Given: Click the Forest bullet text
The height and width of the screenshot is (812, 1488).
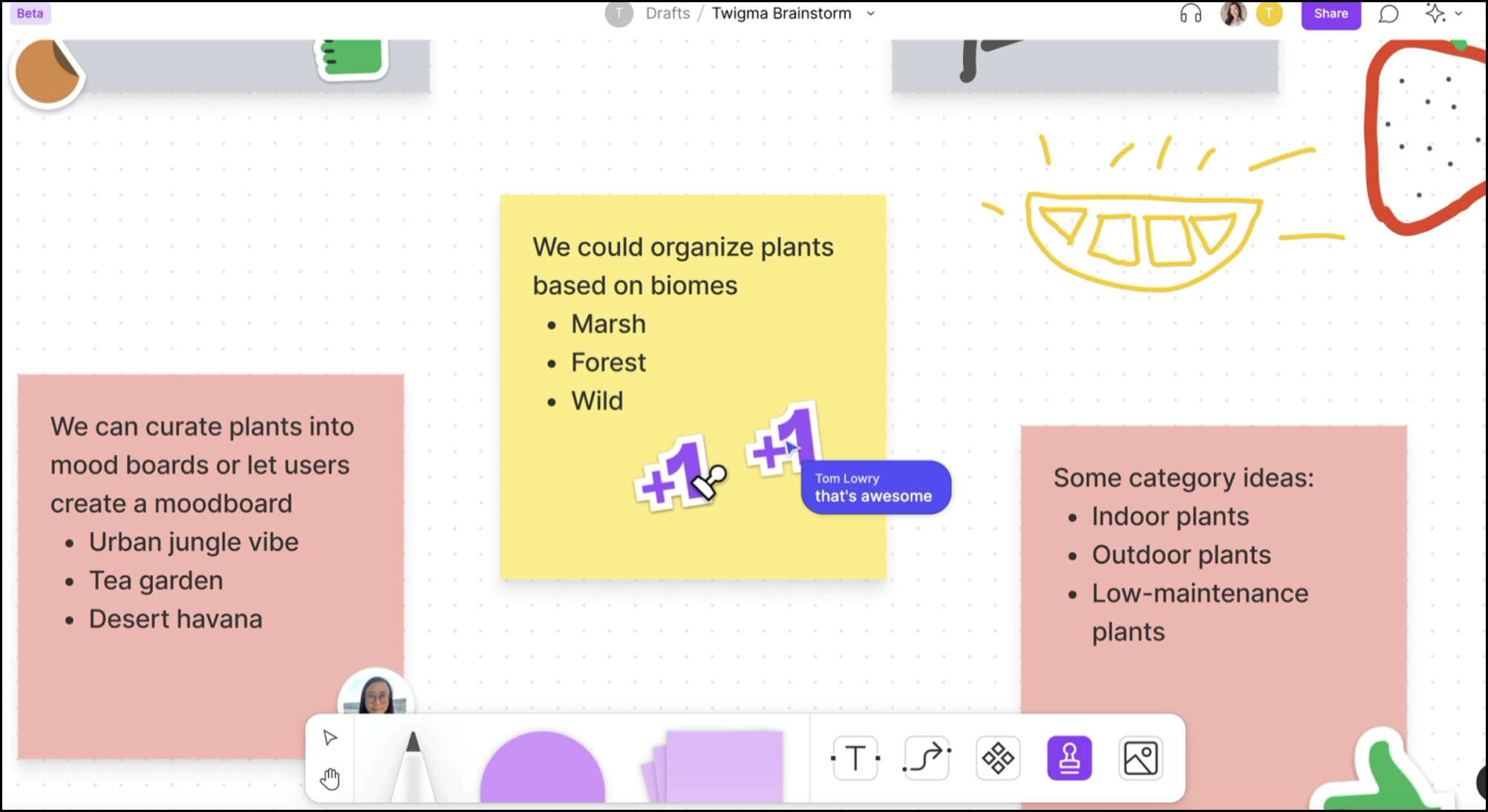Looking at the screenshot, I should pos(608,363).
